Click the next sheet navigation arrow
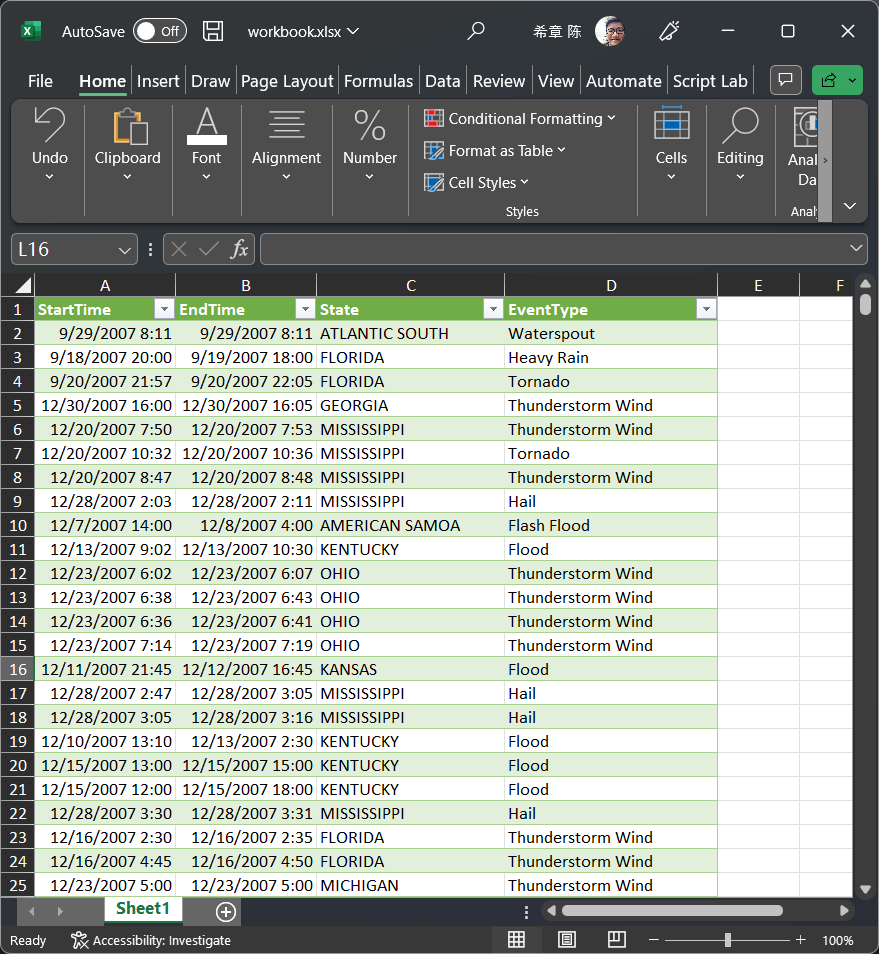879x954 pixels. point(60,911)
